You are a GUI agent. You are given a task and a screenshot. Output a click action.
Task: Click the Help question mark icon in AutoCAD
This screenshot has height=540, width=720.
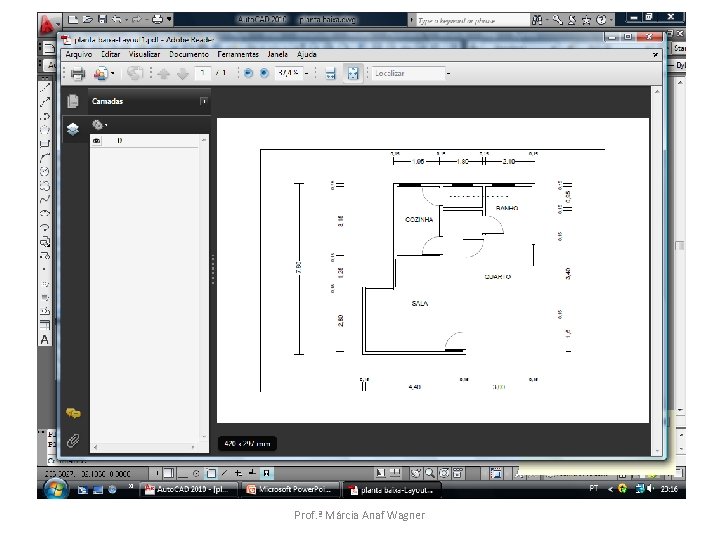pyautogui.click(x=601, y=20)
